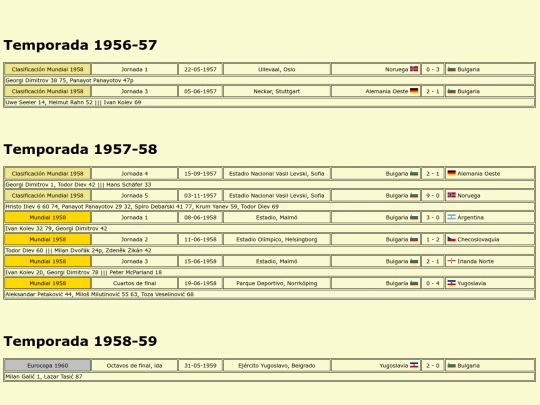Select the 'Temporada 1957-58' heading
This screenshot has height=405, width=540.
coord(80,149)
